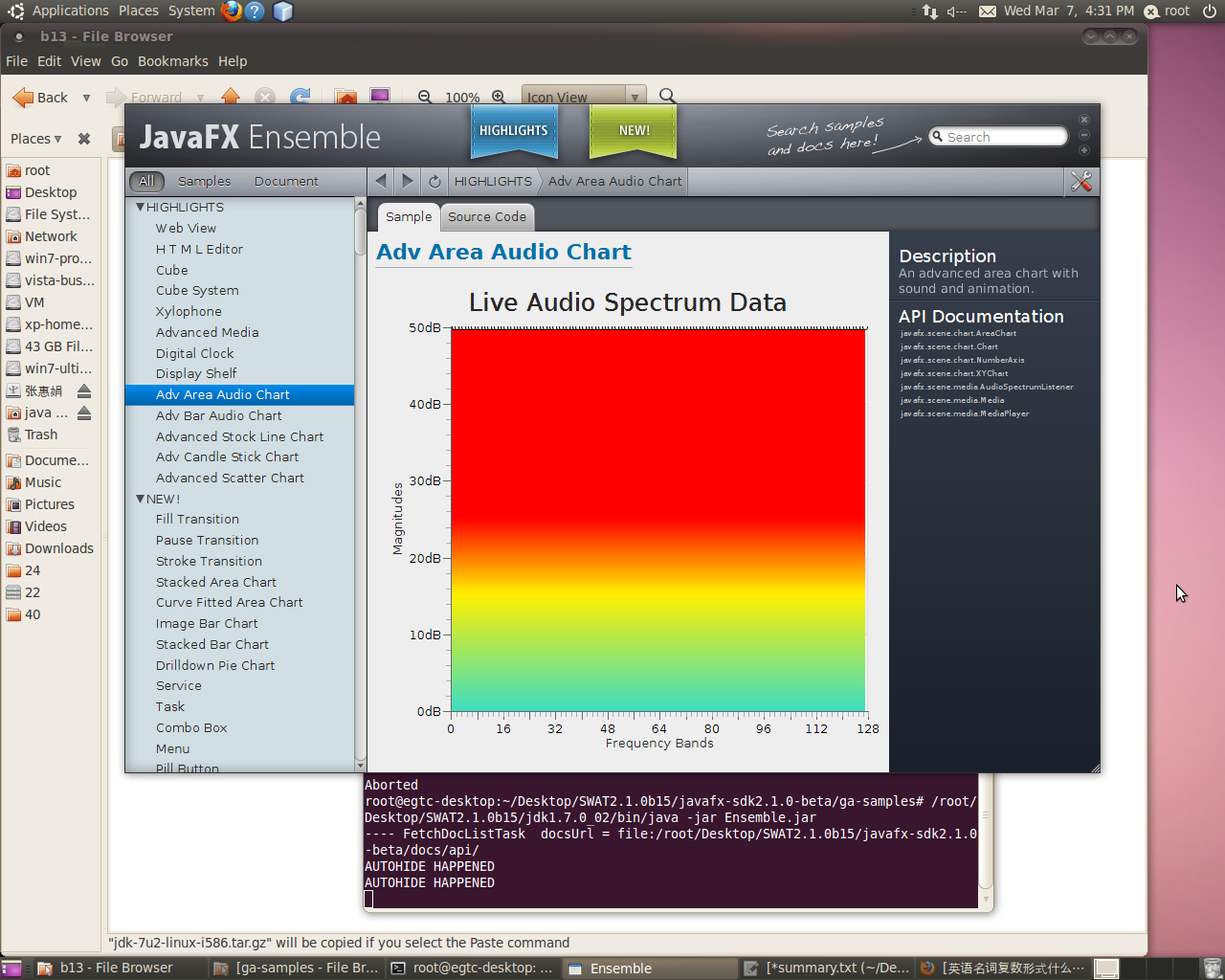Switch to the Source Code tab
This screenshot has height=980, width=1225.
tap(486, 217)
